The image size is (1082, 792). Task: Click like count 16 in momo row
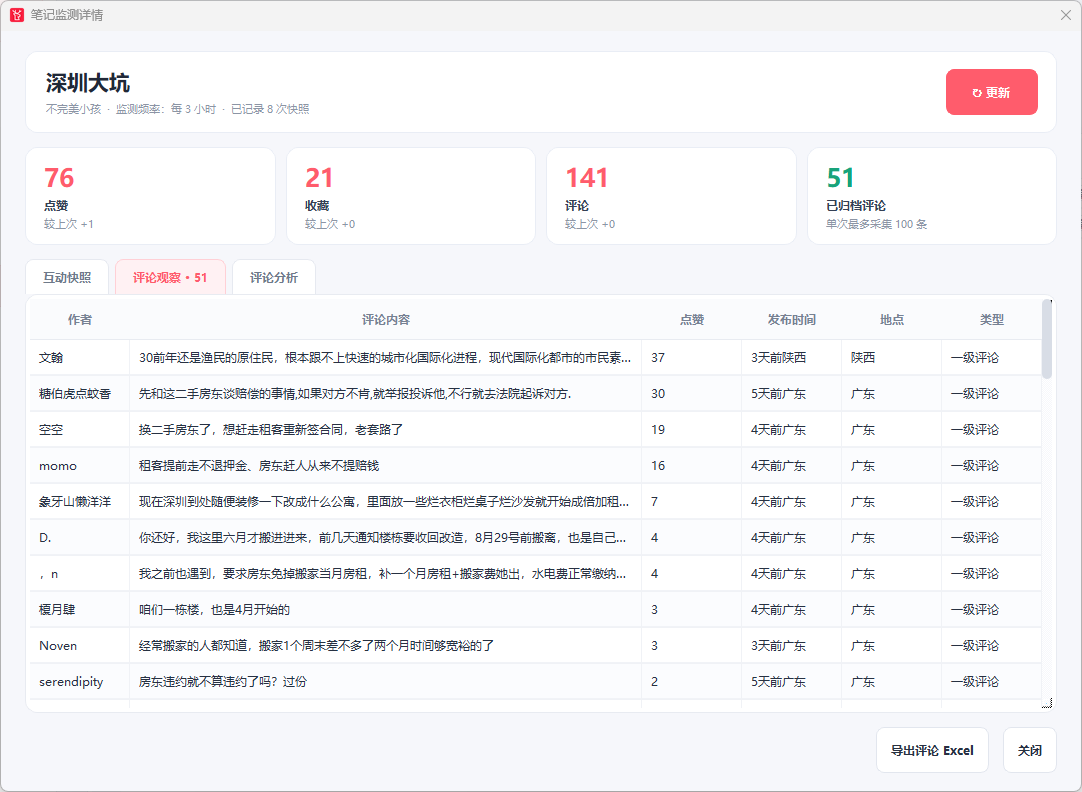[x=658, y=466]
